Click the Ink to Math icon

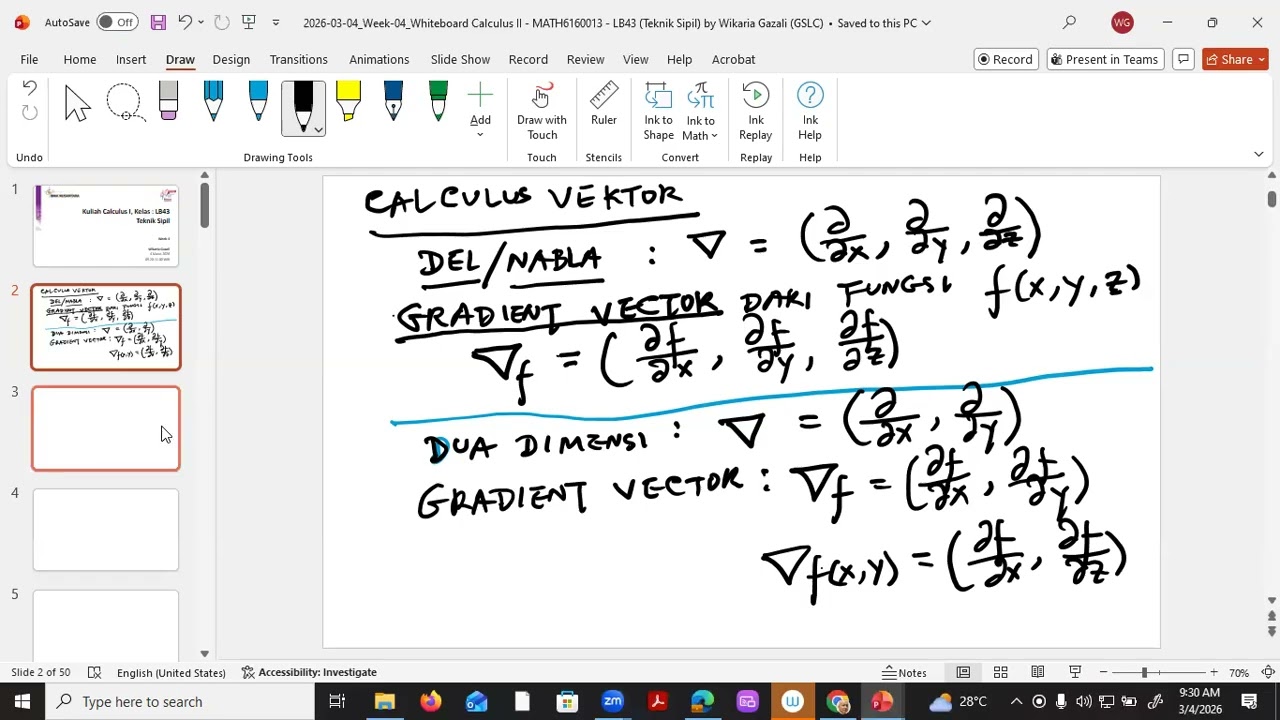(x=700, y=96)
